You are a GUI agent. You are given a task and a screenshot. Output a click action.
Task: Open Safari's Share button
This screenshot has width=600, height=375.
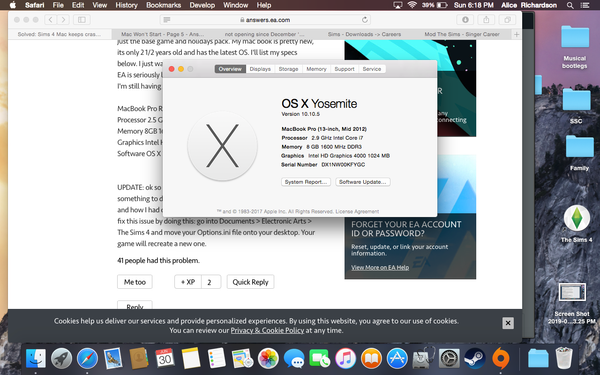click(x=486, y=20)
